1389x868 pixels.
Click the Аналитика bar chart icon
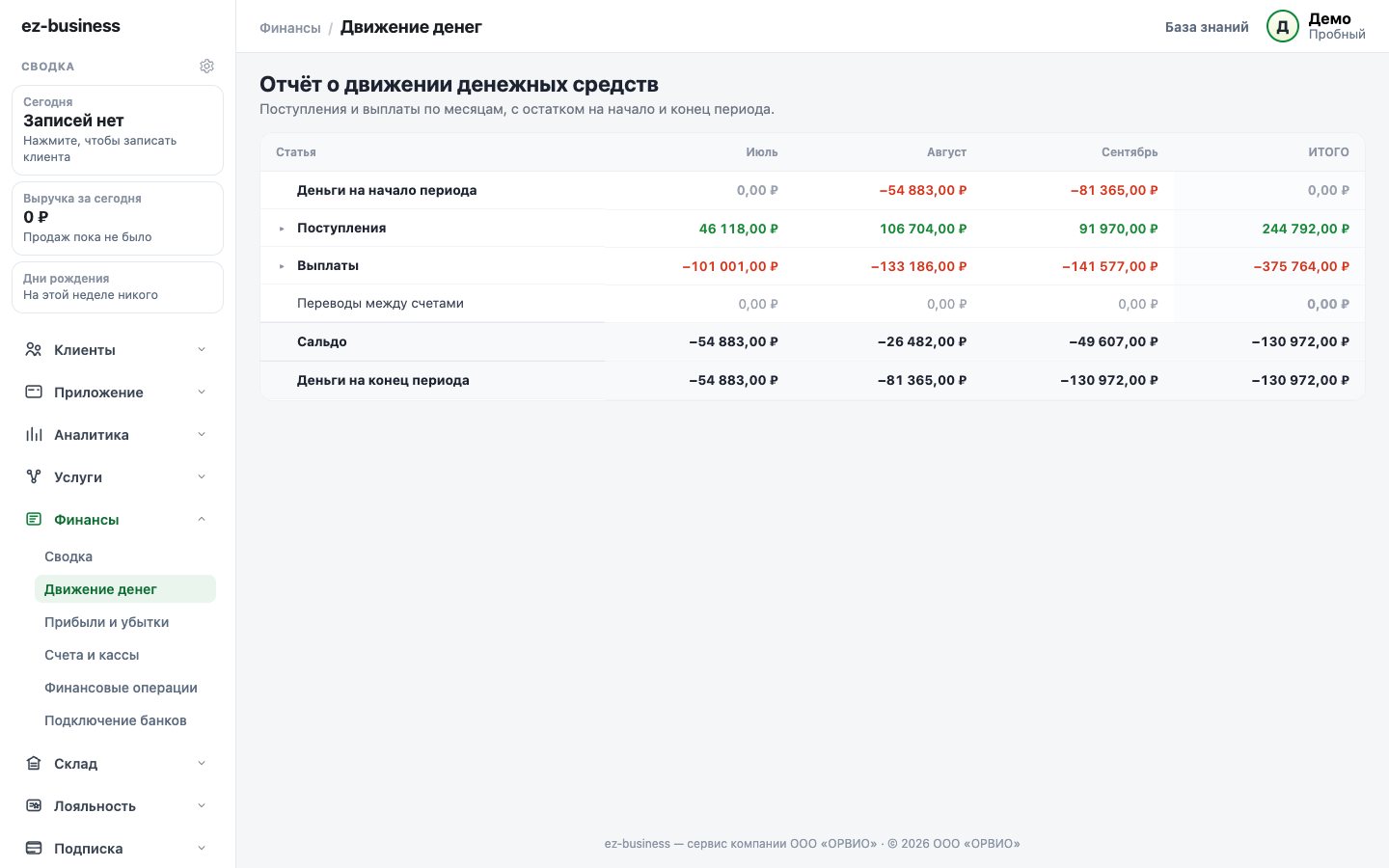pyautogui.click(x=34, y=435)
